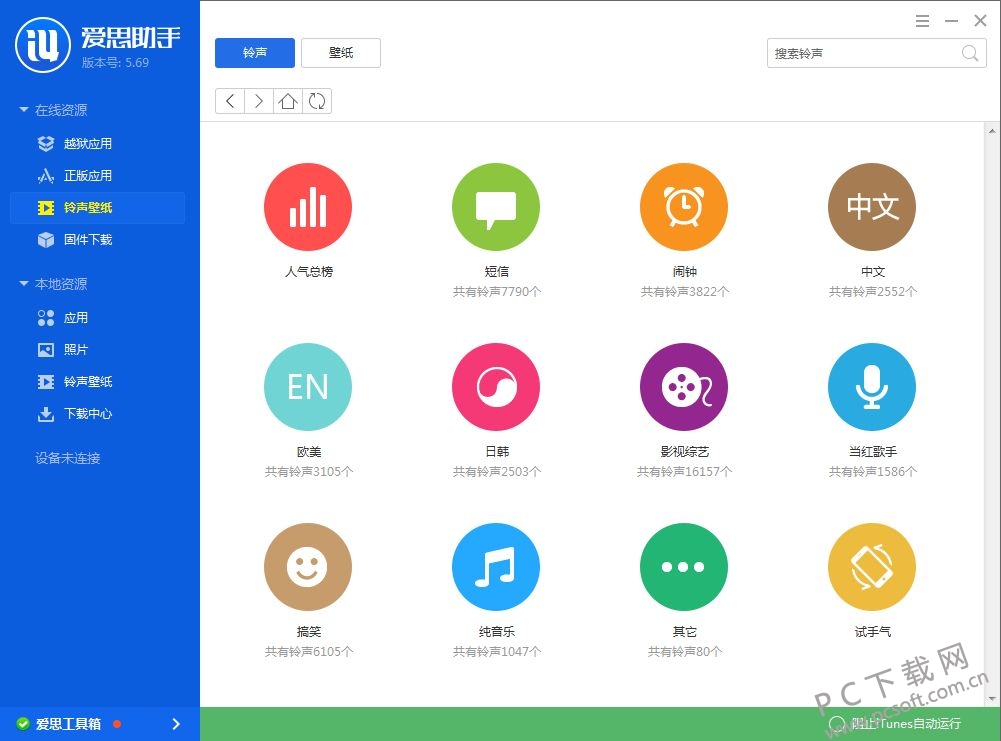Open the 人气总榜 ringtone category
Screen dimensions: 1001x741
click(307, 207)
